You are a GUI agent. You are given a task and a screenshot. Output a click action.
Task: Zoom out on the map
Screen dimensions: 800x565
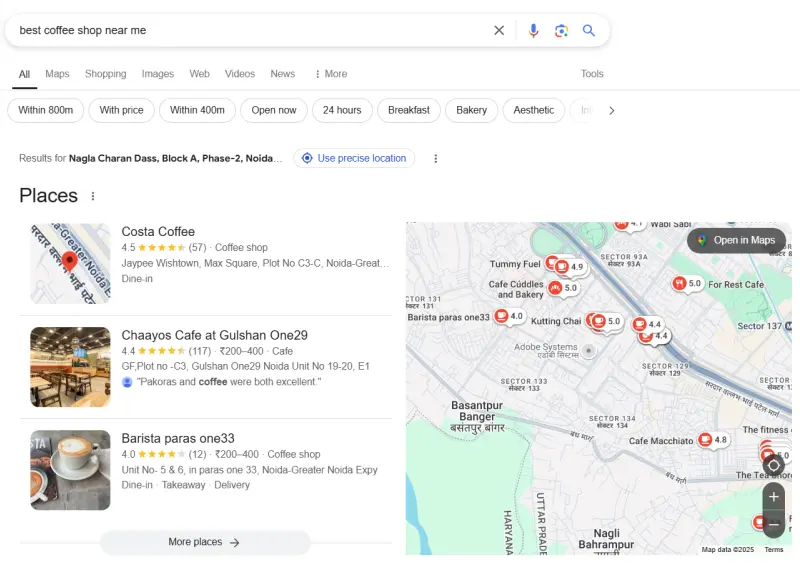(x=773, y=524)
